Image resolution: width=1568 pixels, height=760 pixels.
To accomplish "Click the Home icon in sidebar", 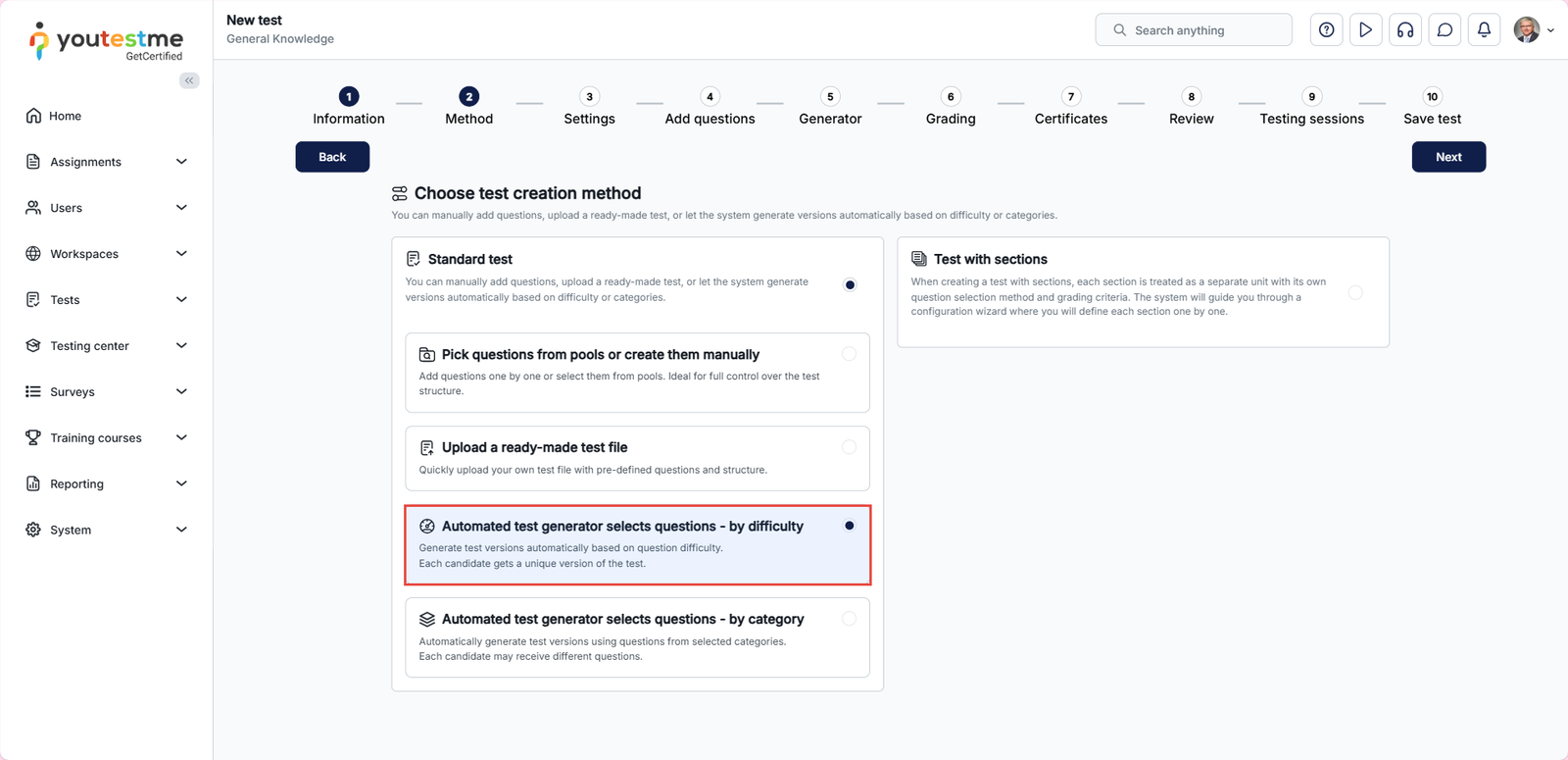I will [33, 116].
